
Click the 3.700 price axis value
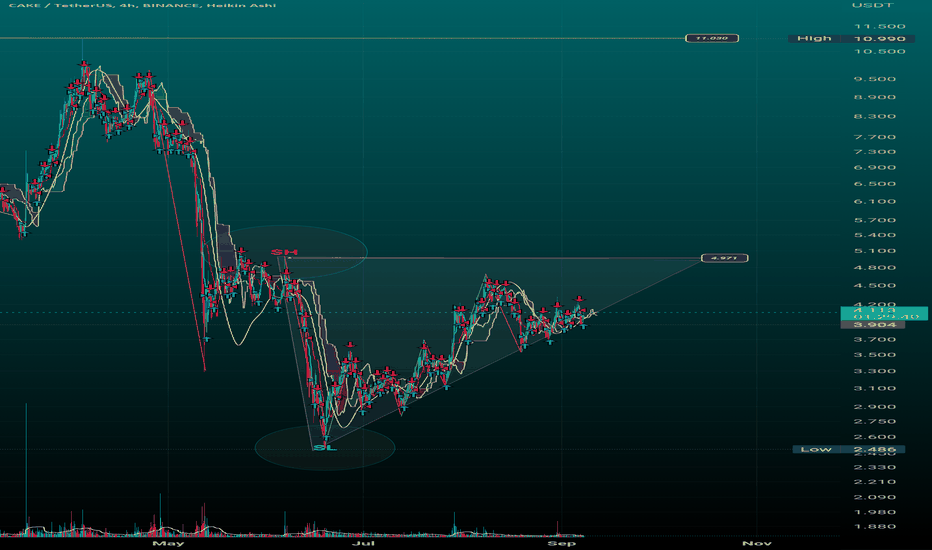(x=875, y=340)
